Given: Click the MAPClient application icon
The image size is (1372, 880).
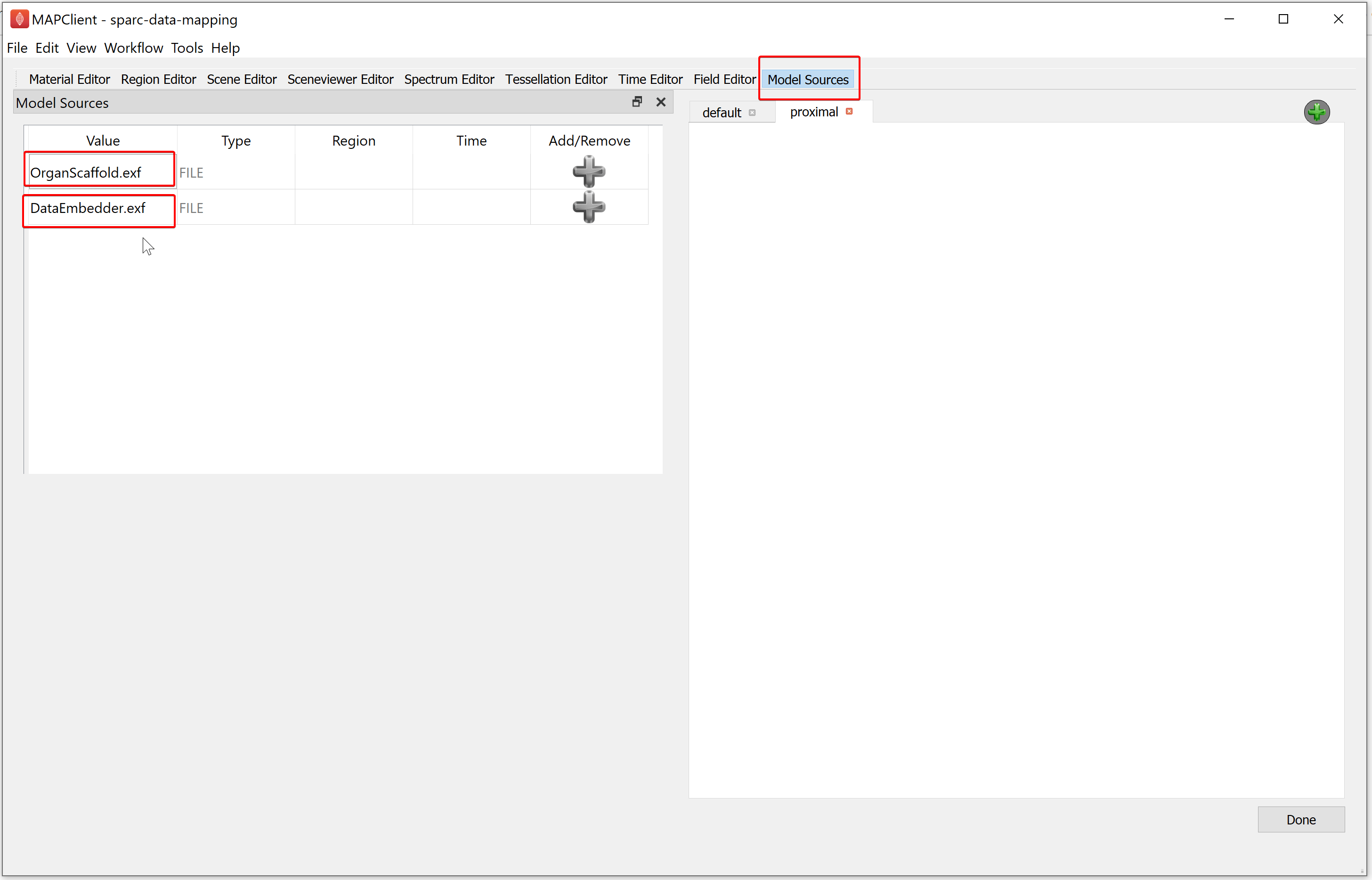Looking at the screenshot, I should (19, 19).
